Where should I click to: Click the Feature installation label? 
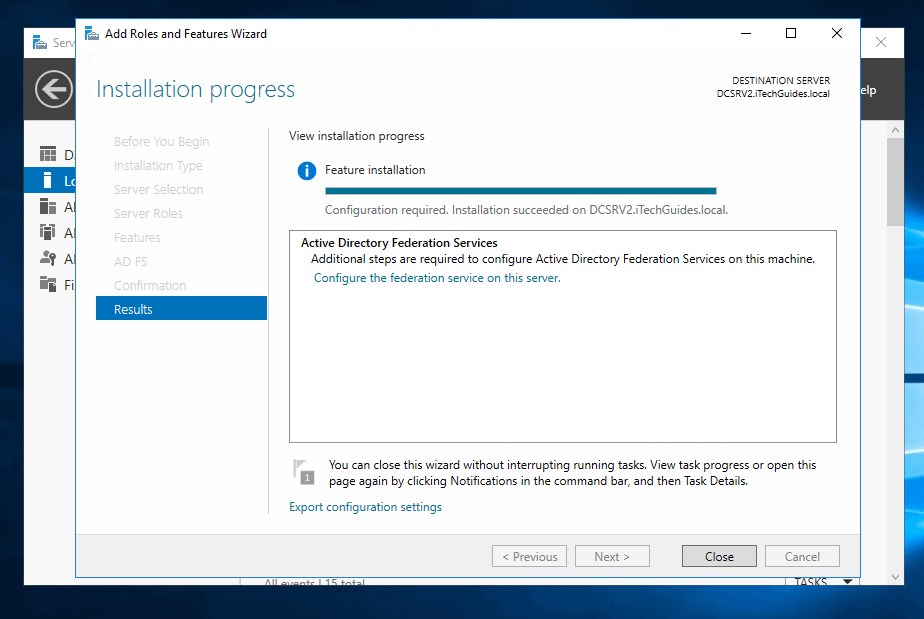click(375, 170)
